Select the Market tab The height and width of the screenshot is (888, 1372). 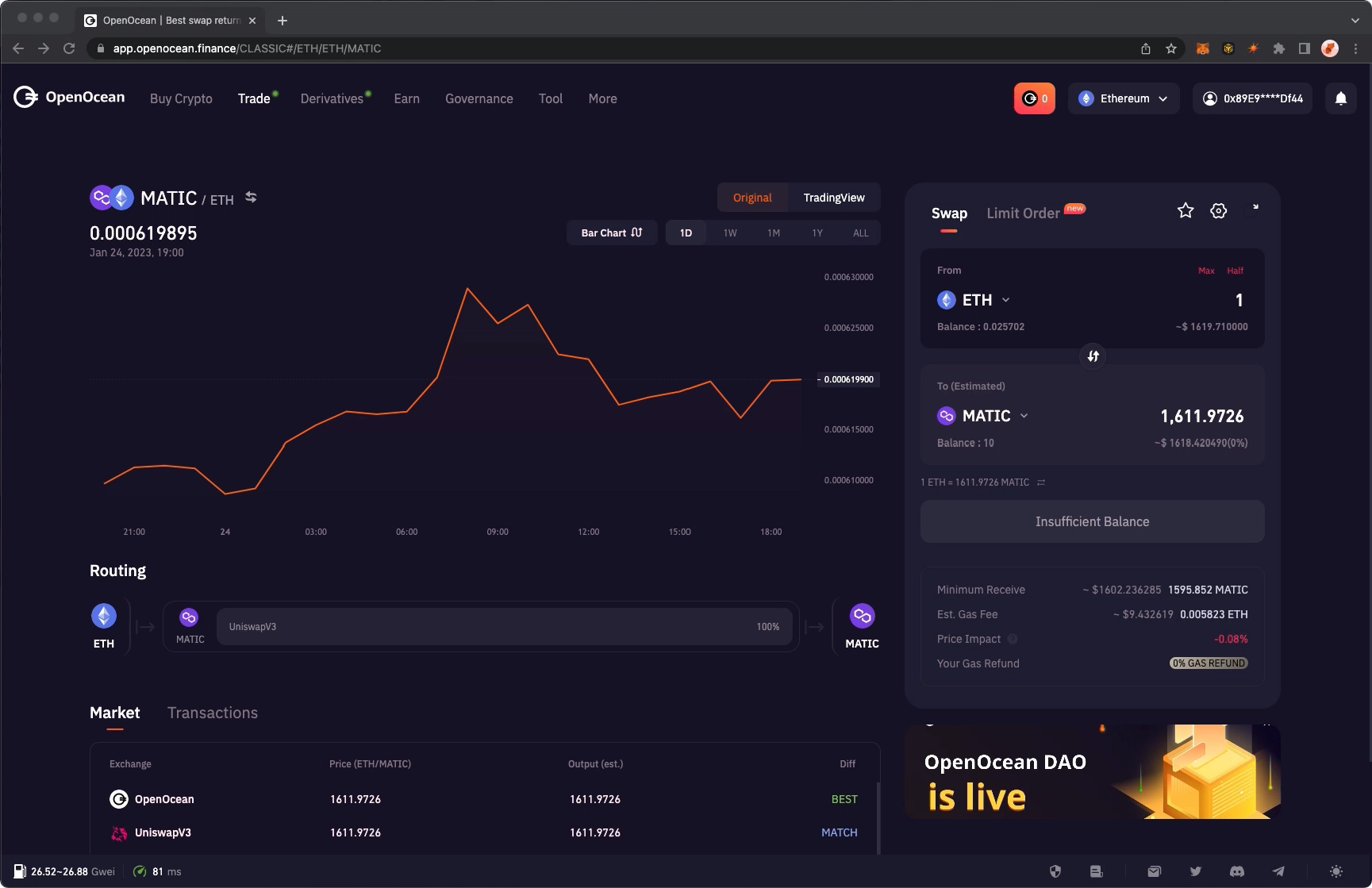[x=115, y=713]
